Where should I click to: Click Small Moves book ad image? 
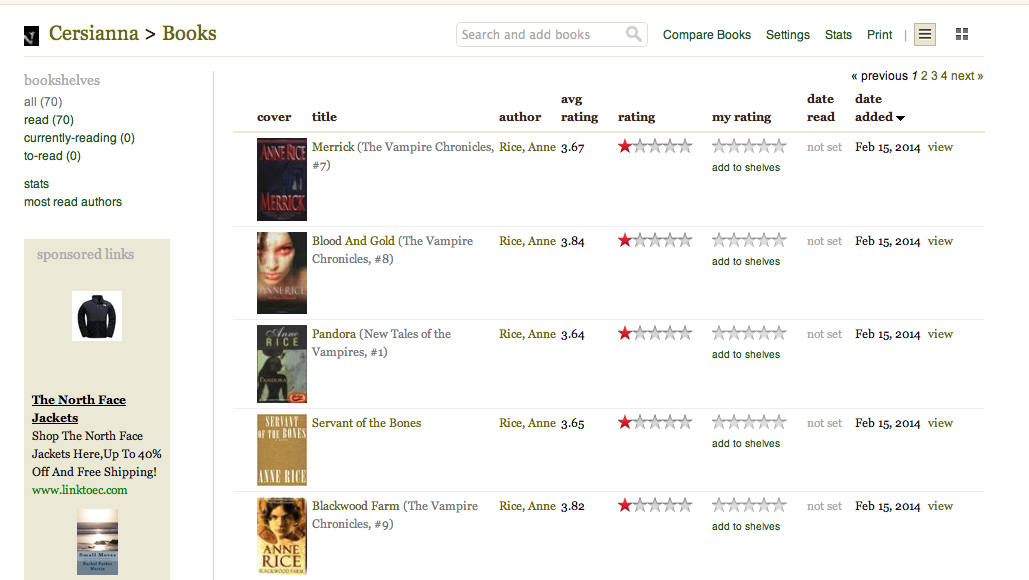tap(97, 542)
